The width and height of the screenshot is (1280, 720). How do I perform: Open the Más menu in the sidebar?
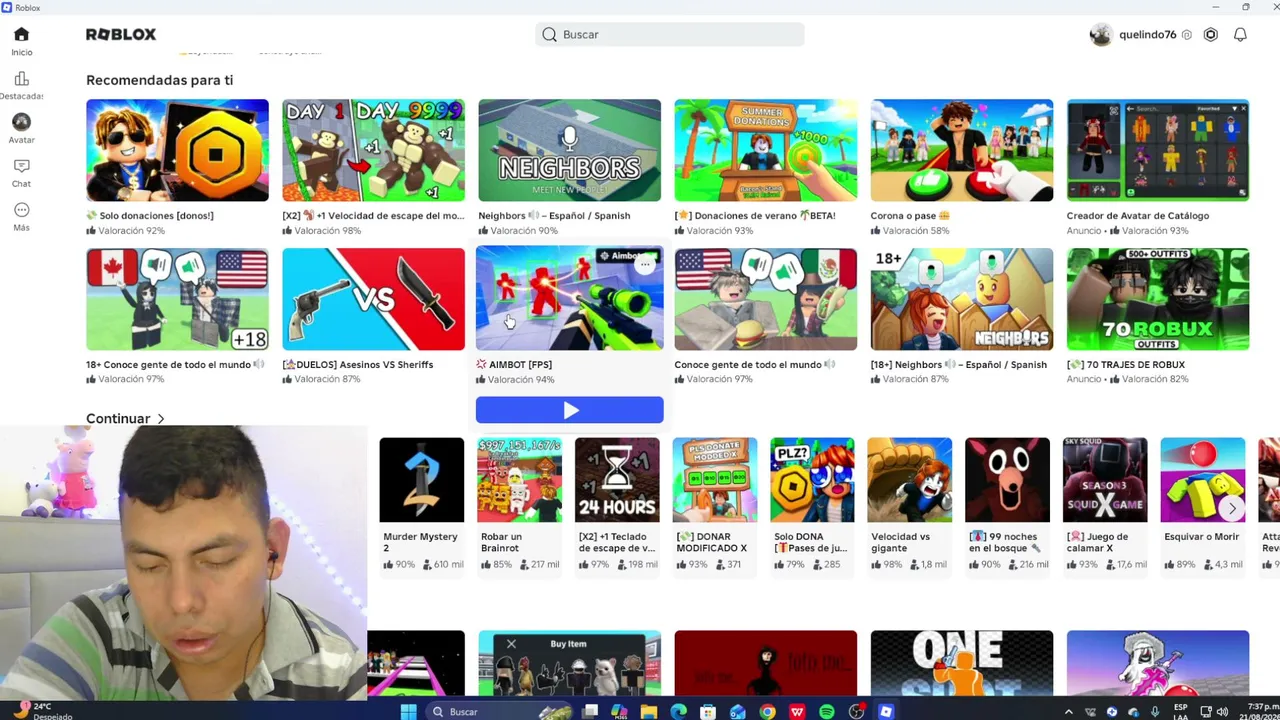pyautogui.click(x=21, y=216)
